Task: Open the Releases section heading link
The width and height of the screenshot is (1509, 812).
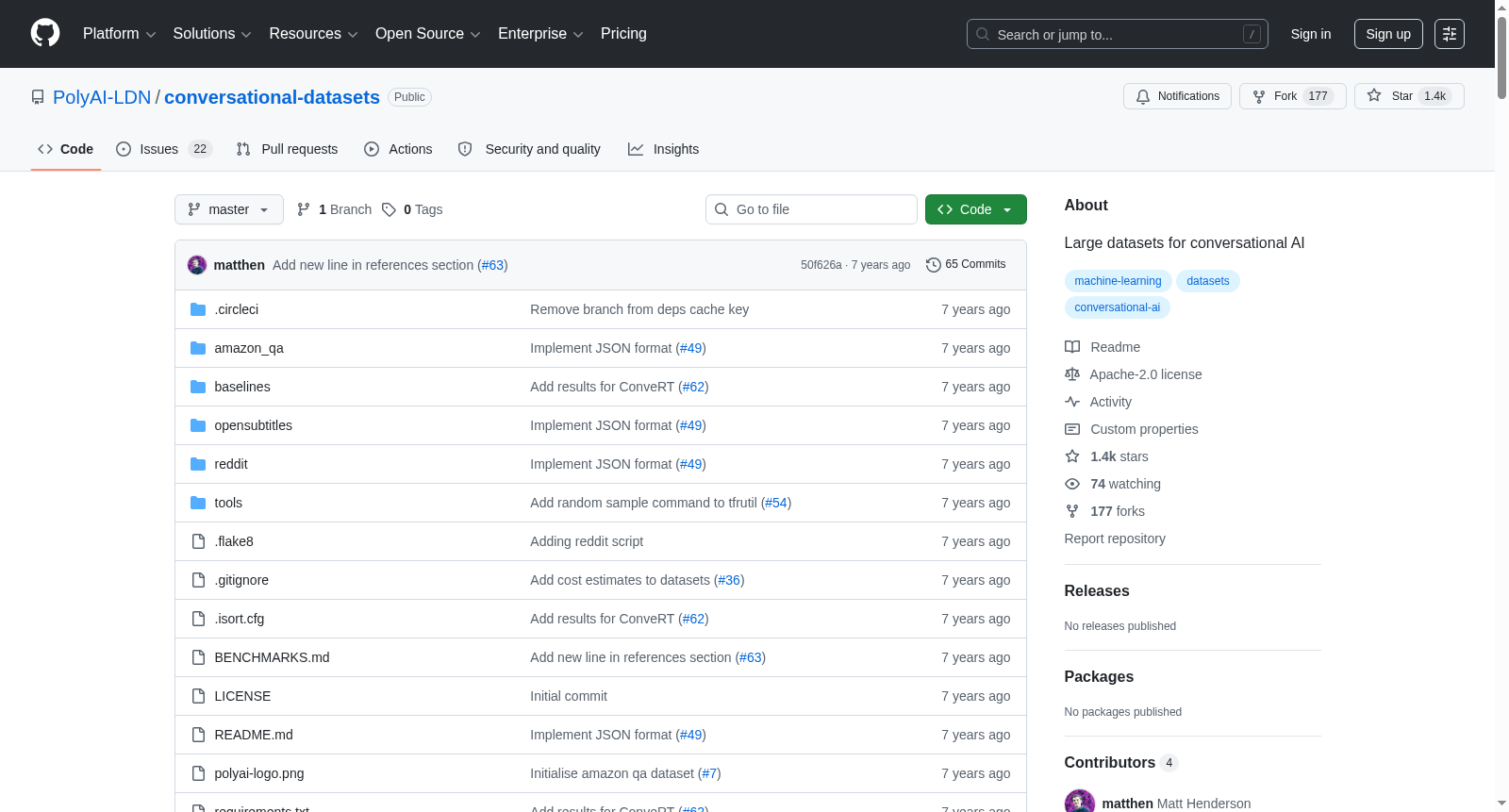Action: pyautogui.click(x=1097, y=590)
